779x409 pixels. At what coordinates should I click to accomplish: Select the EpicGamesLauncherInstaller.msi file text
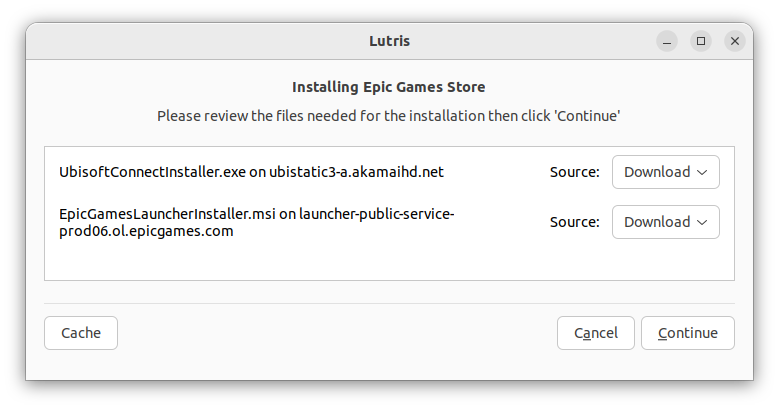coord(257,222)
